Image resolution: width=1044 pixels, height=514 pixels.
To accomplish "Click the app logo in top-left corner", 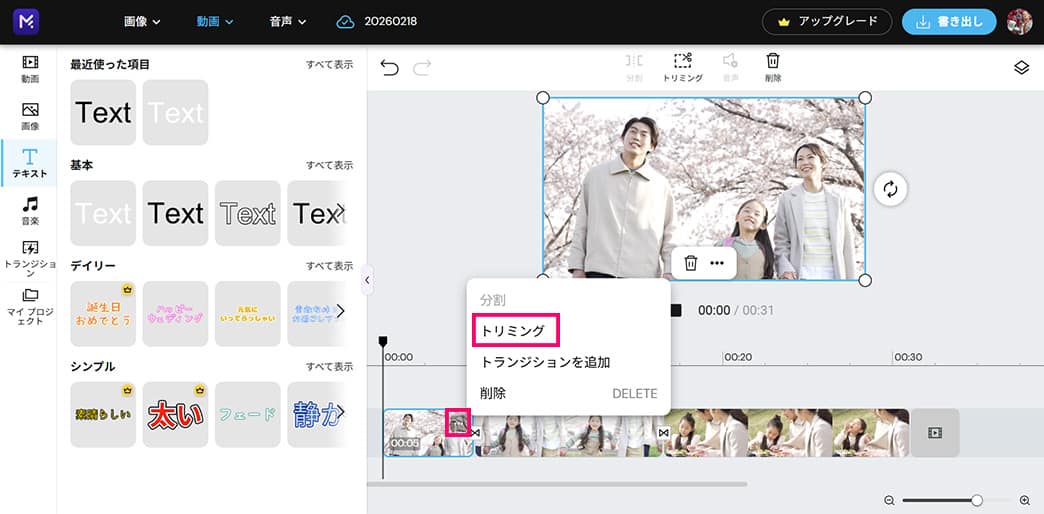I will [26, 22].
